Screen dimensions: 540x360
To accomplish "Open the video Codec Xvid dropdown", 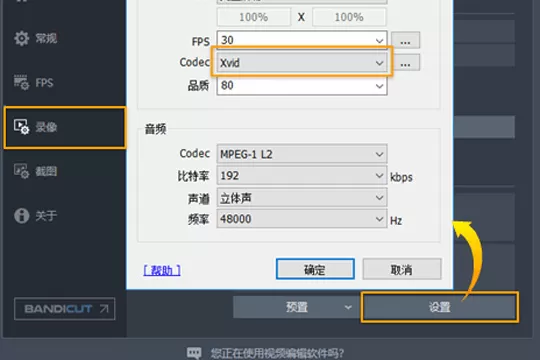I will [302, 63].
